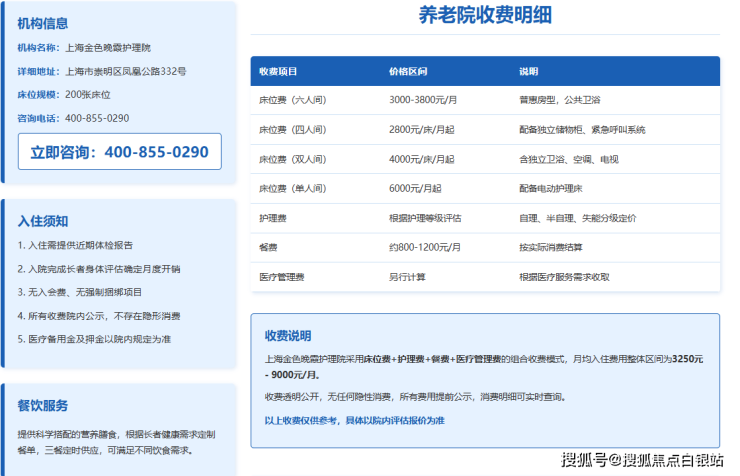Viewport: 740px width, 476px height.
Task: Click the 含独立卫浴、空调、电视 cell
Action: click(569, 159)
